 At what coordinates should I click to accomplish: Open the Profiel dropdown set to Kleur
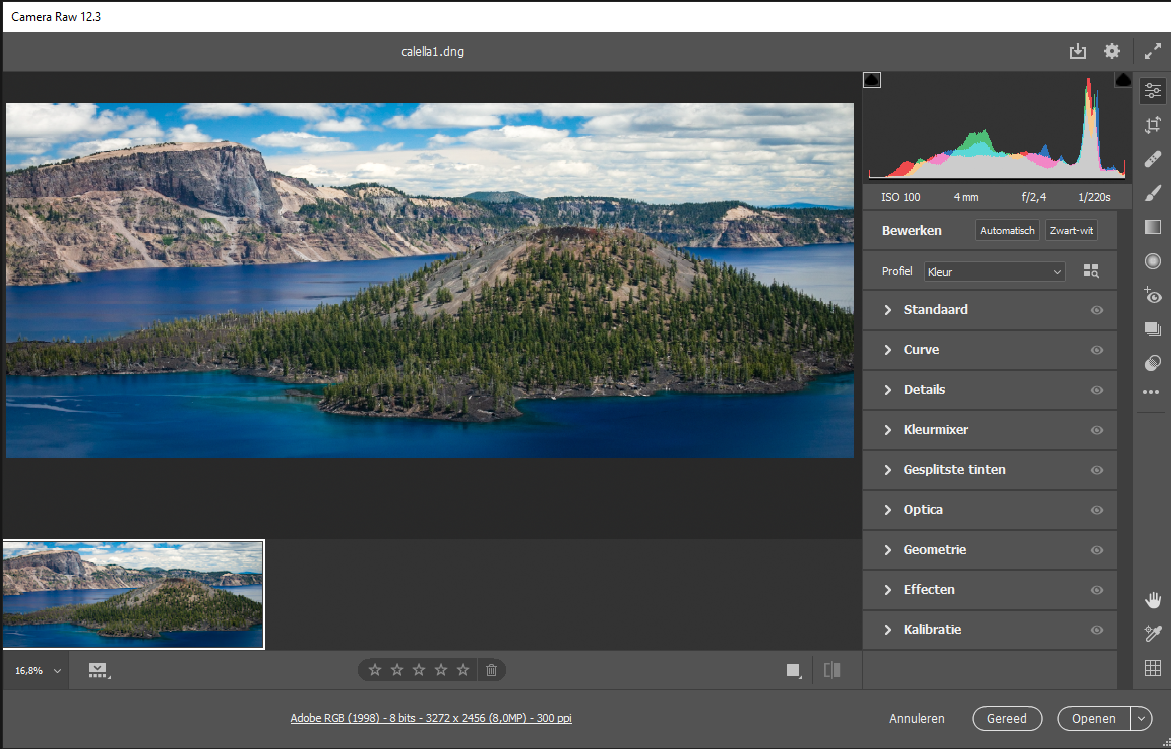tap(993, 271)
